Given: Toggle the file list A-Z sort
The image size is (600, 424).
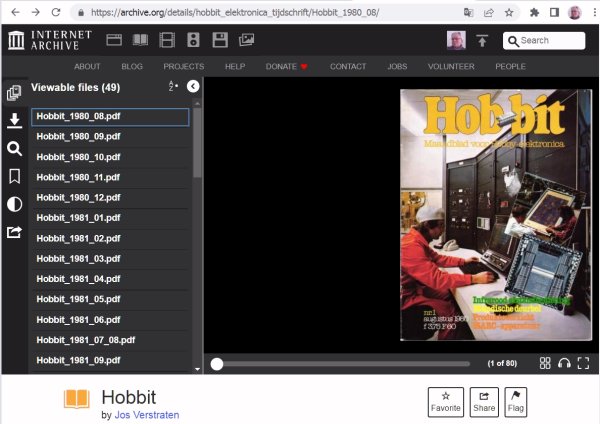Looking at the screenshot, I should point(173,86).
